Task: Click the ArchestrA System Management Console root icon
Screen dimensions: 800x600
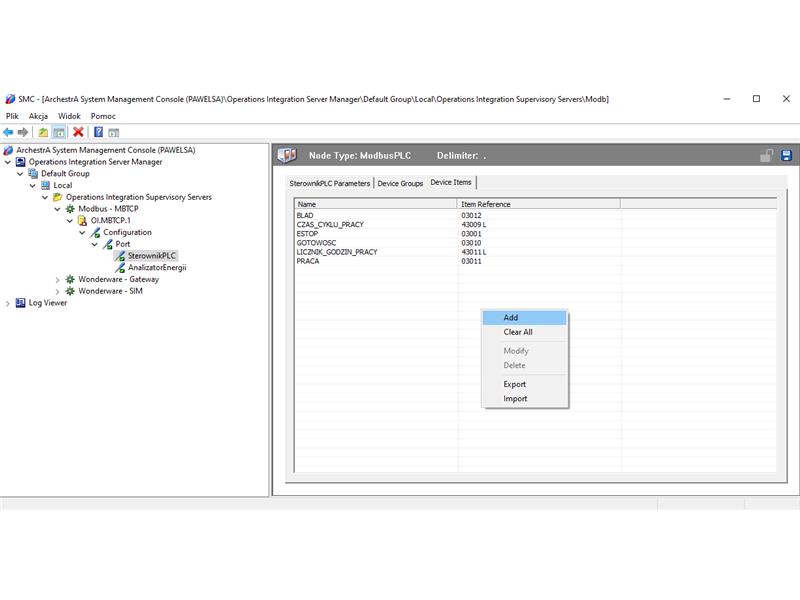Action: 8,150
